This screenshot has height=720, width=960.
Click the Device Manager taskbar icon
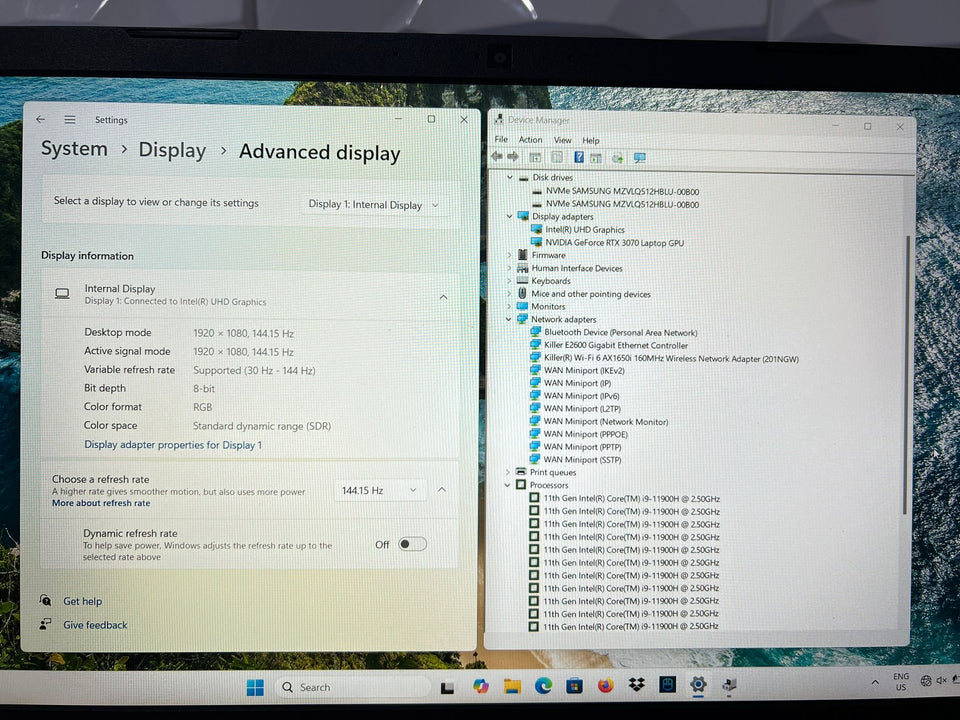click(729, 684)
